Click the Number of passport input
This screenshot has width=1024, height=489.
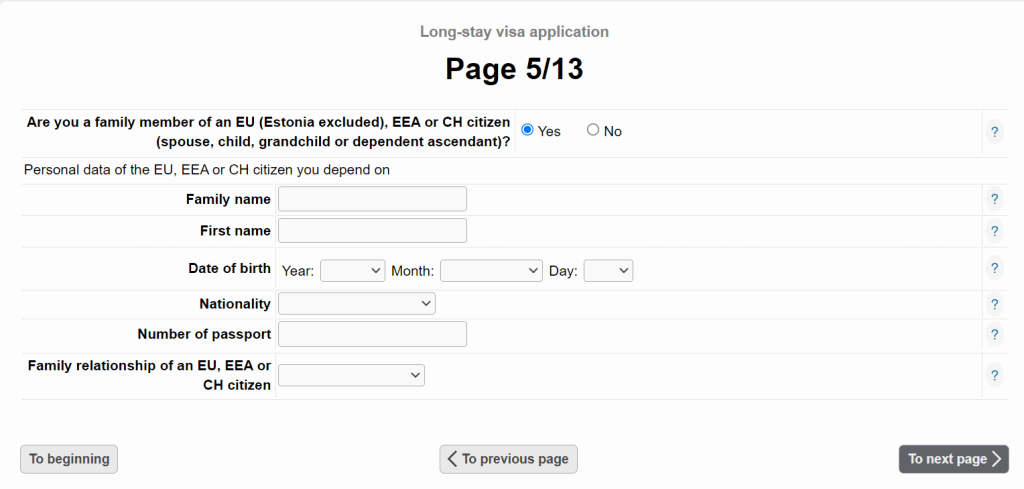point(372,334)
